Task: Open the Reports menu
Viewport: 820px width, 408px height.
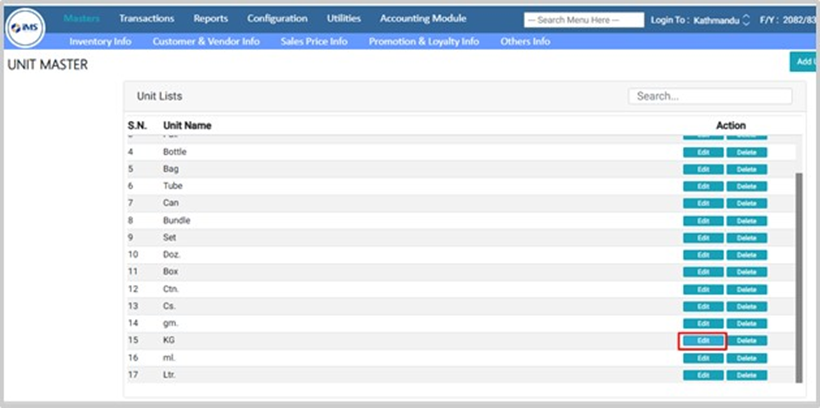Action: [x=210, y=19]
